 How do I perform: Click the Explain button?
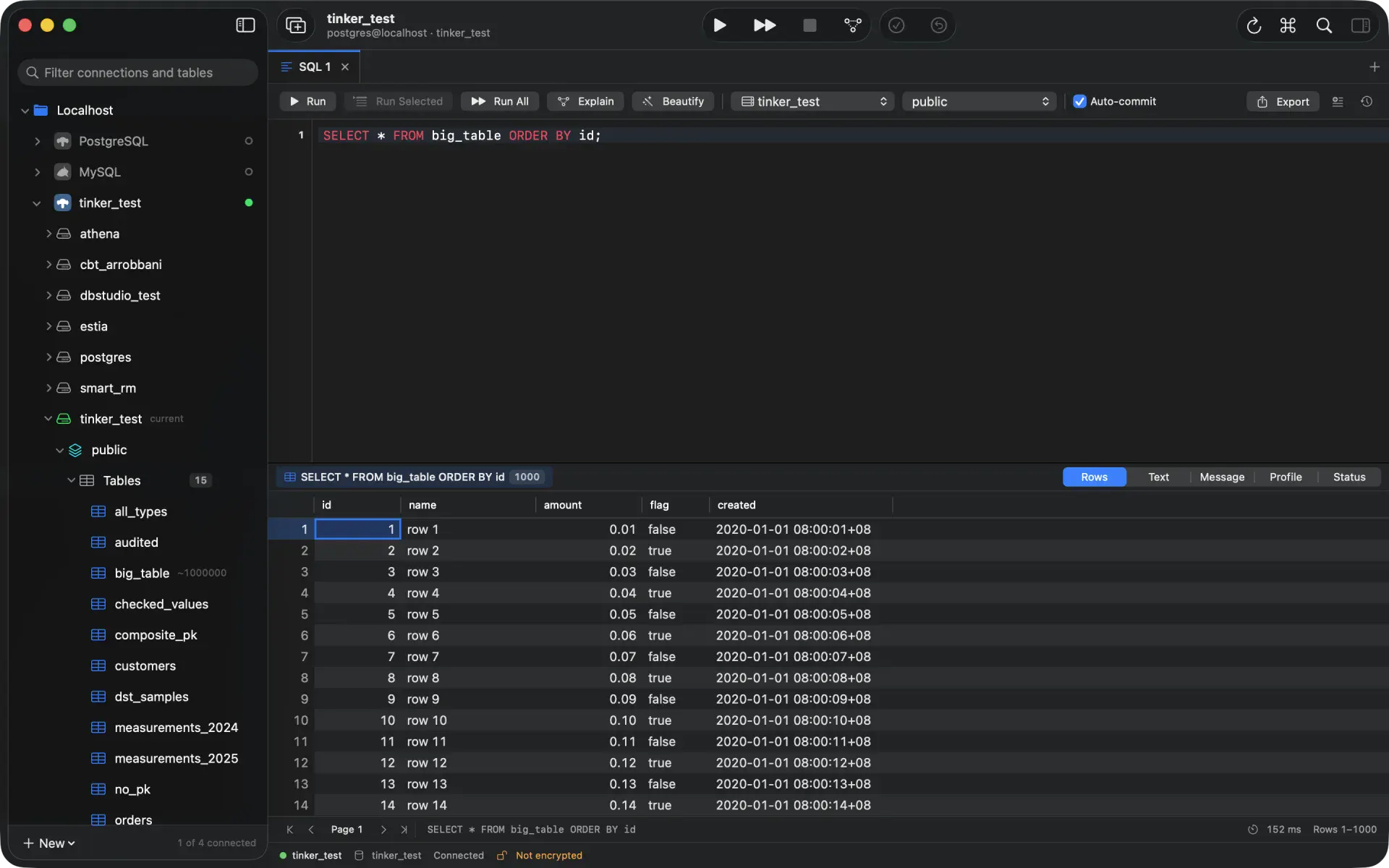coord(585,101)
